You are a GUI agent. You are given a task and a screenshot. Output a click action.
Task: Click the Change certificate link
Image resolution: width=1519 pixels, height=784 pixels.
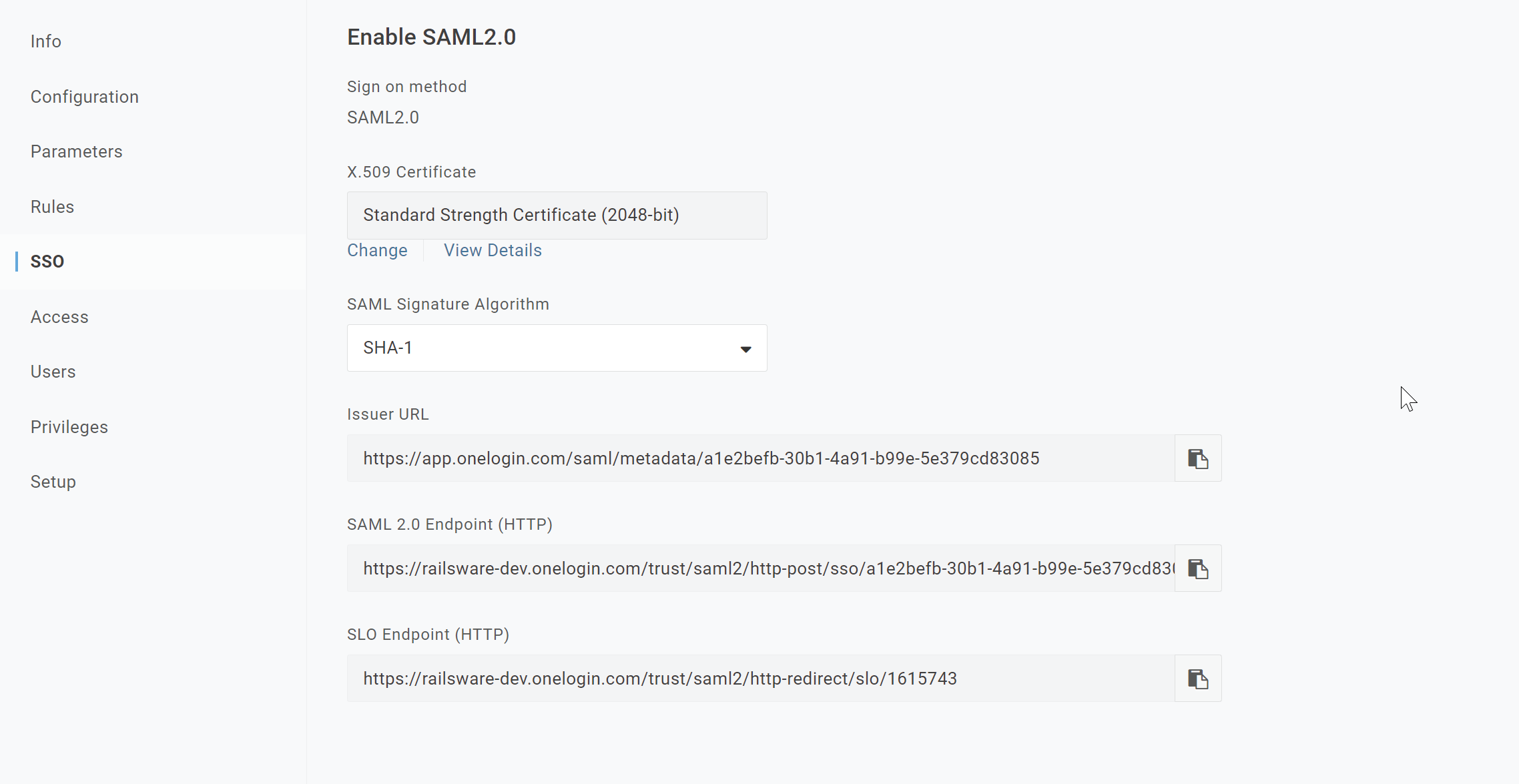(x=377, y=250)
